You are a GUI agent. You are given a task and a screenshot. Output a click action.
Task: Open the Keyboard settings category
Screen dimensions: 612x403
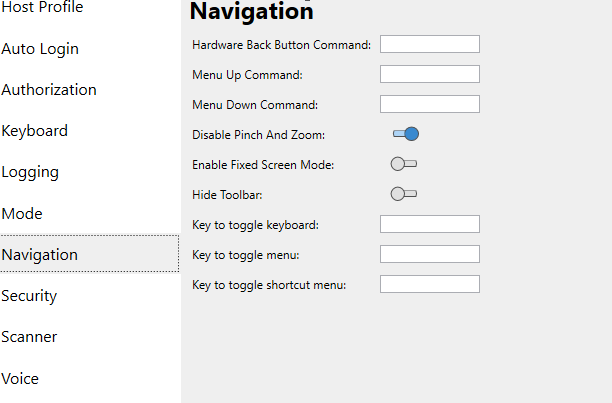35,131
